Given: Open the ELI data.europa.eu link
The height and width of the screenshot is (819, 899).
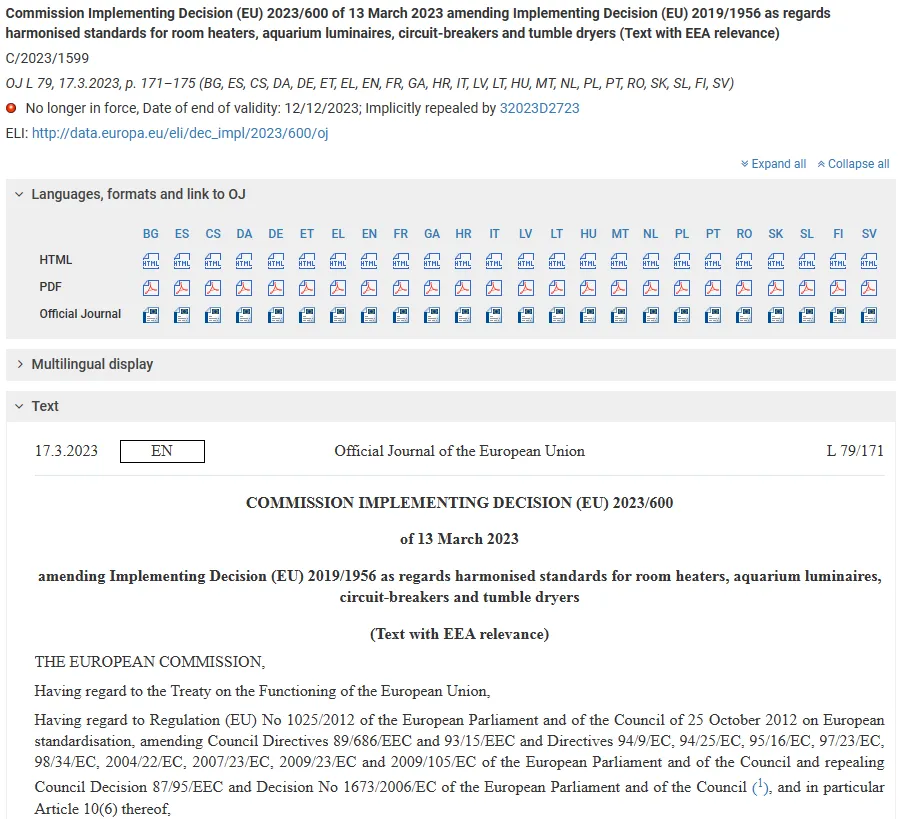Looking at the screenshot, I should coord(180,133).
